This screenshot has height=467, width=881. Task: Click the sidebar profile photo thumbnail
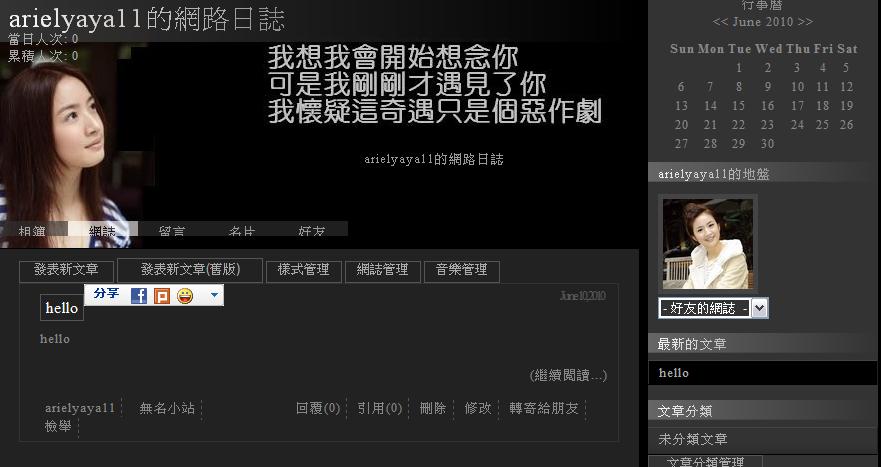pyautogui.click(x=707, y=243)
